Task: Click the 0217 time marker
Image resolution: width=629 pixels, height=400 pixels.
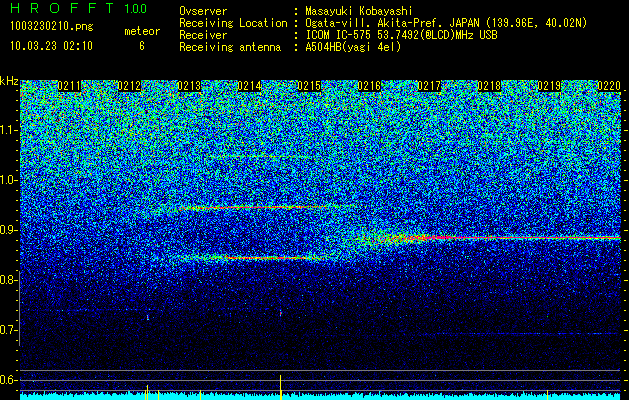Action: tap(429, 86)
